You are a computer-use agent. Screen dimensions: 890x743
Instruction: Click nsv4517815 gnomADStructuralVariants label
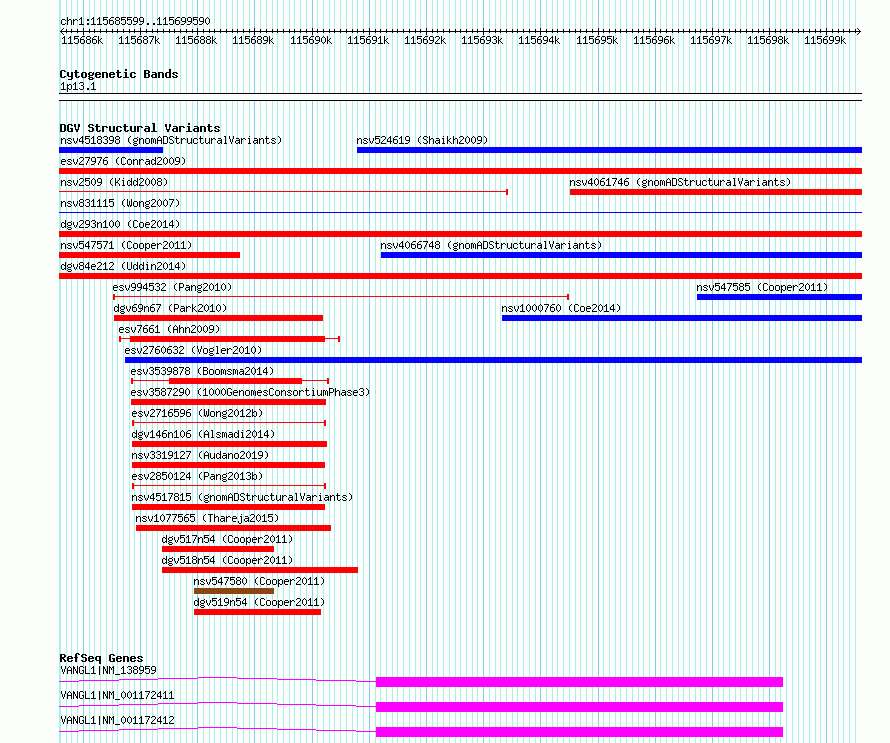242,497
